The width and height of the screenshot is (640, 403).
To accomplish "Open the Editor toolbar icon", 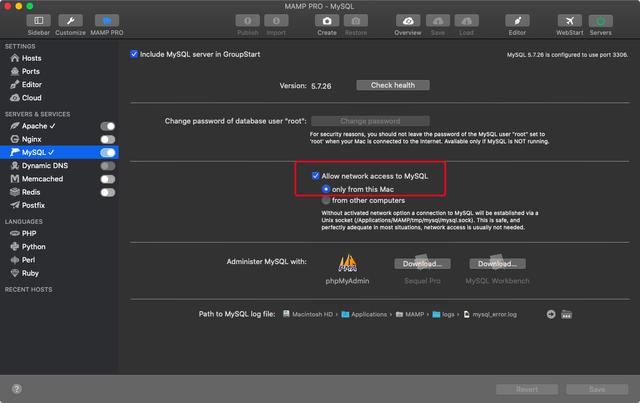I will pyautogui.click(x=517, y=20).
